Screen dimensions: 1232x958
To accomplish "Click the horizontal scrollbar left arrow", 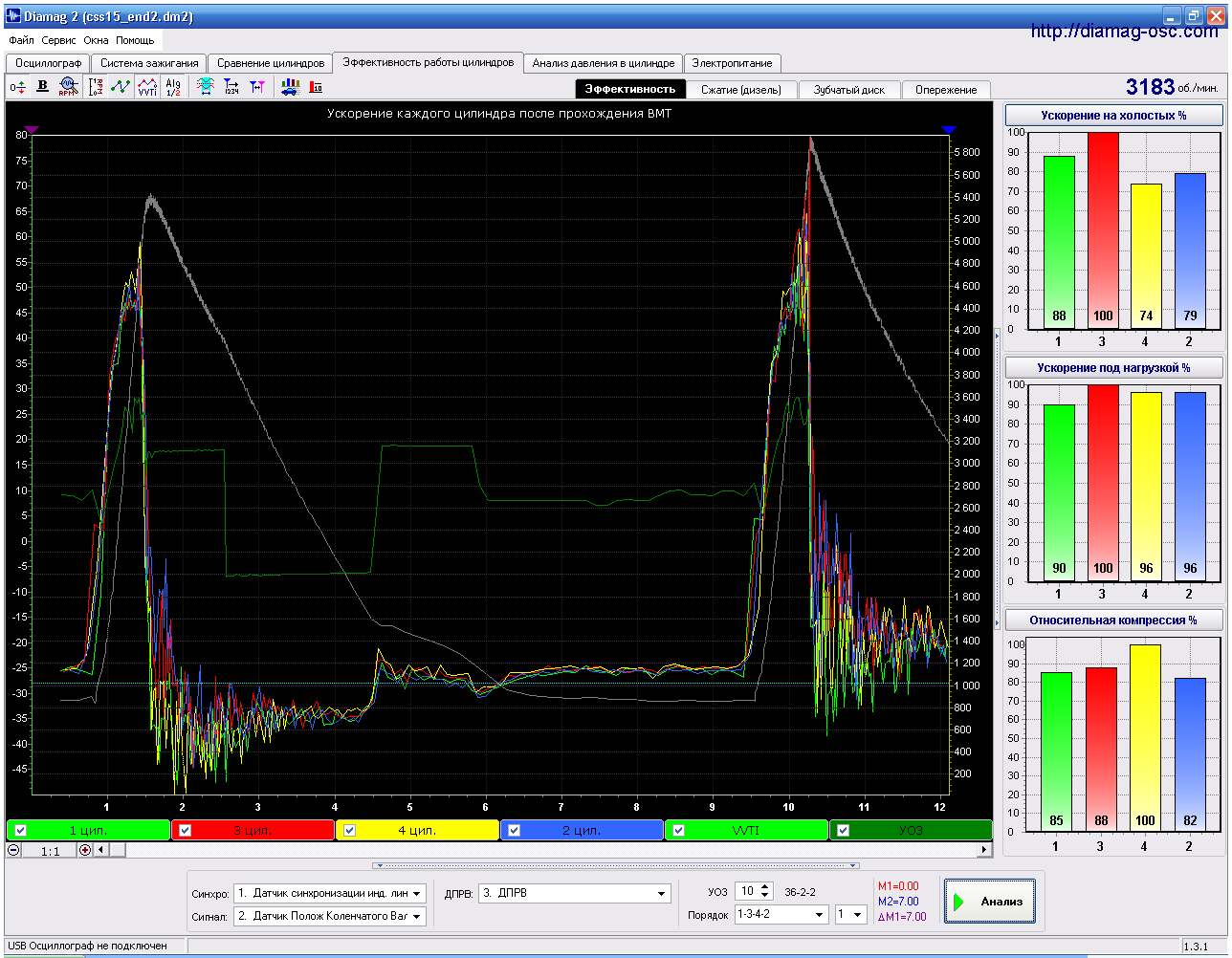I will pyautogui.click(x=101, y=850).
